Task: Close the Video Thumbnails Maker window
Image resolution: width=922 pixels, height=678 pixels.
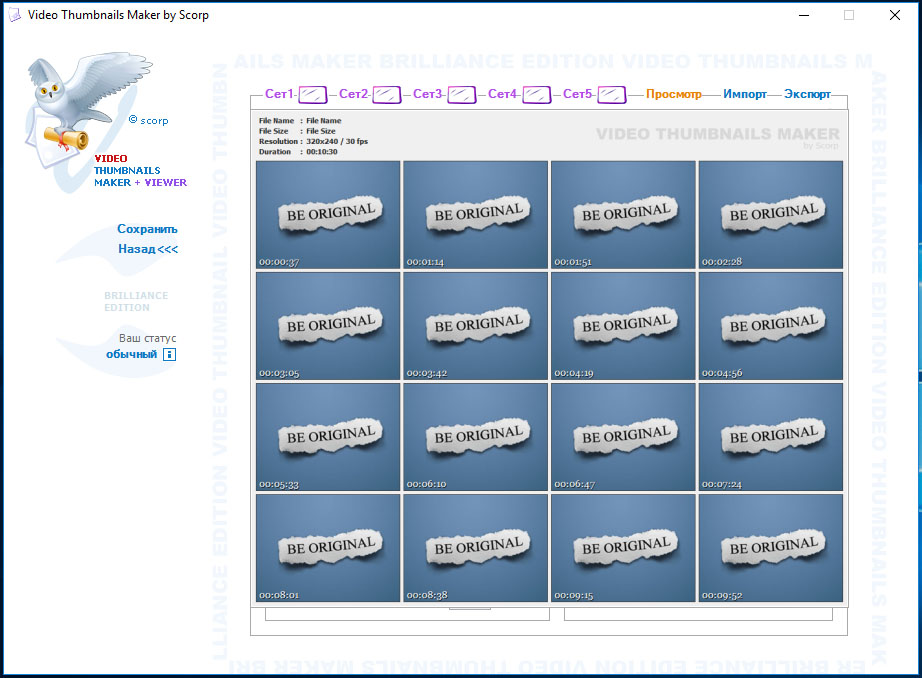Action: [x=895, y=15]
